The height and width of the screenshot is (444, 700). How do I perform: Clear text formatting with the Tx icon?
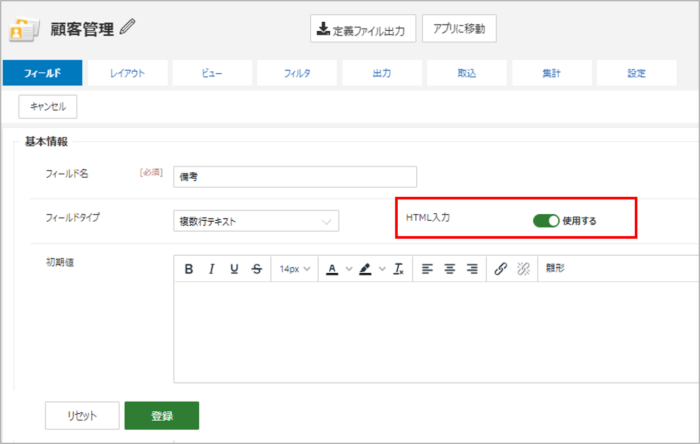pos(398,269)
